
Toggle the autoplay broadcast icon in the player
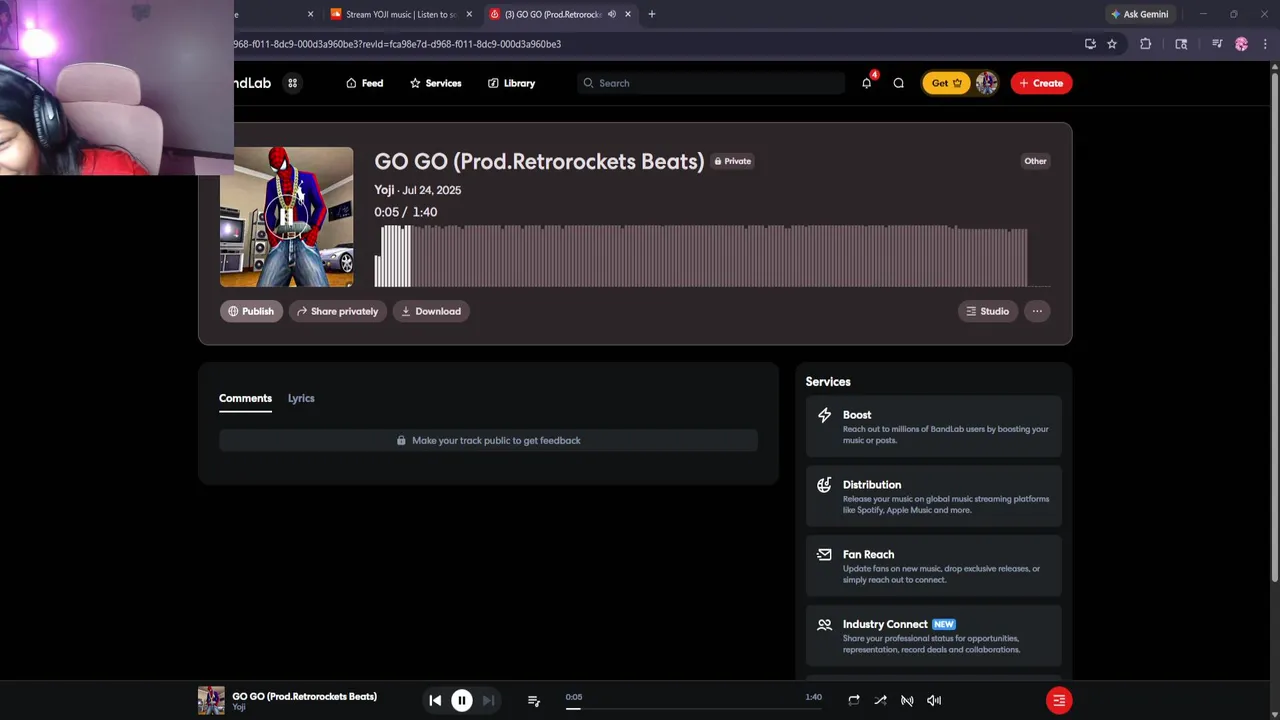[907, 701]
